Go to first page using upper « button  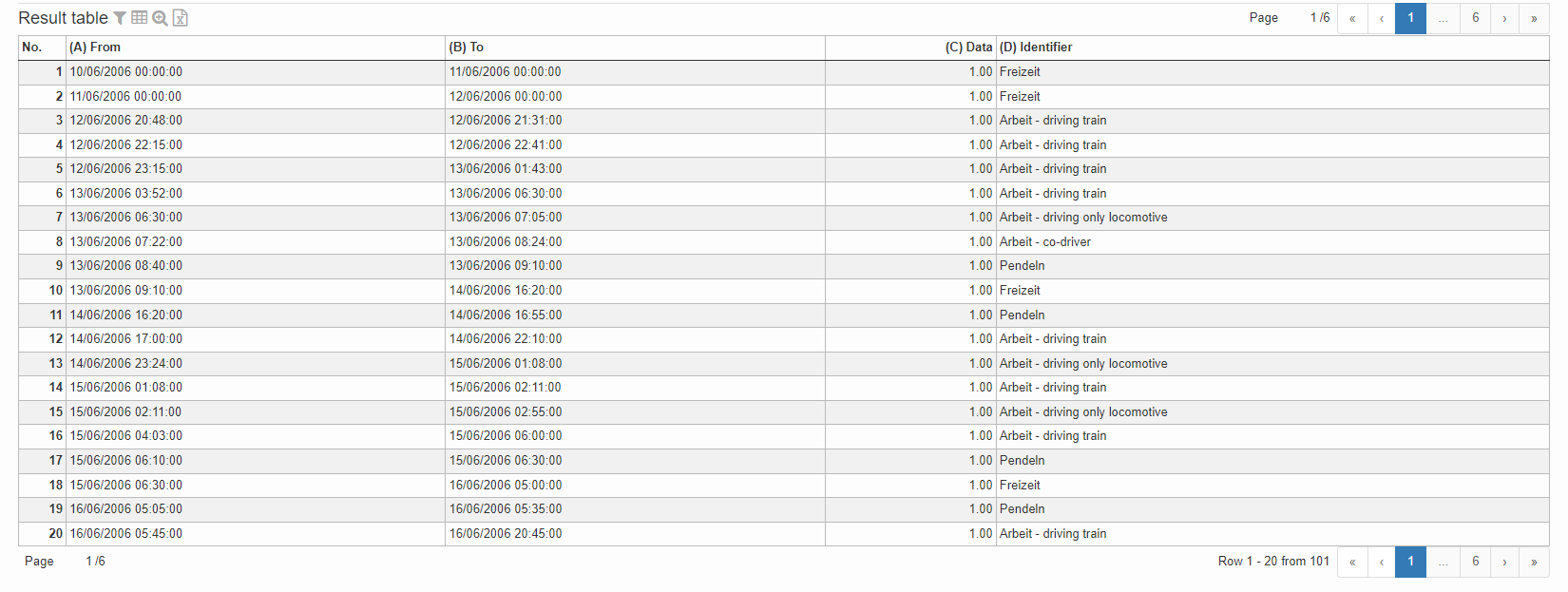point(1352,18)
